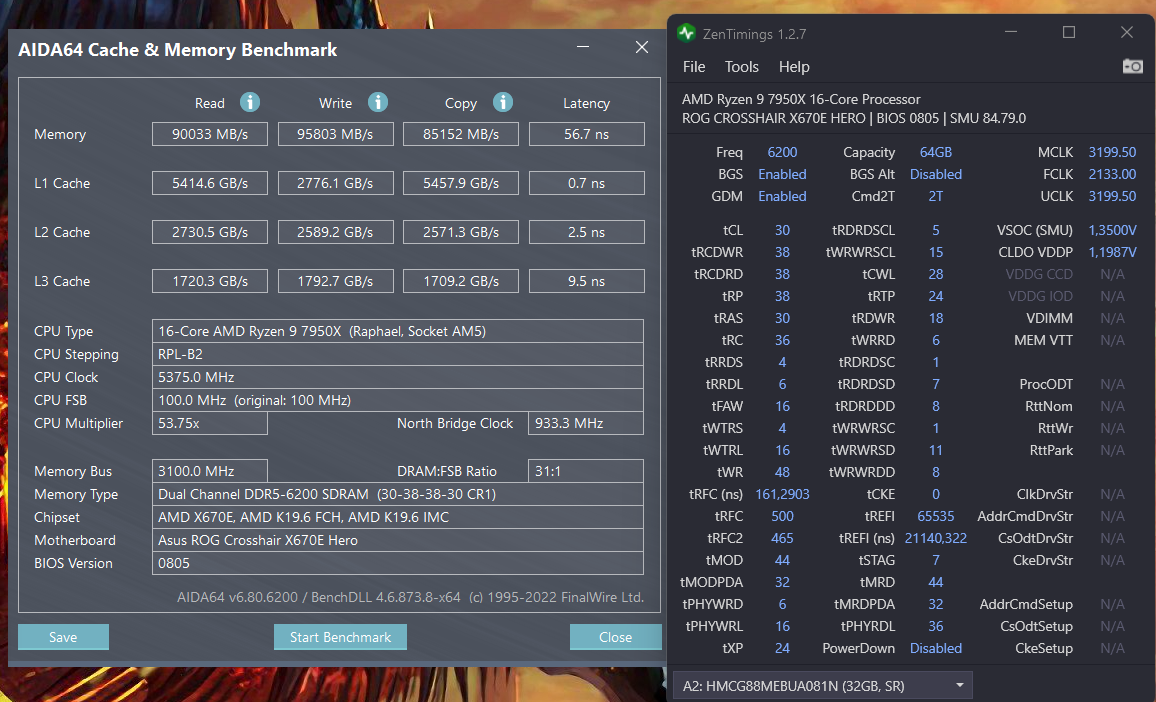Click the Start Benchmark button
Screen dimensions: 1156x702
tap(340, 637)
